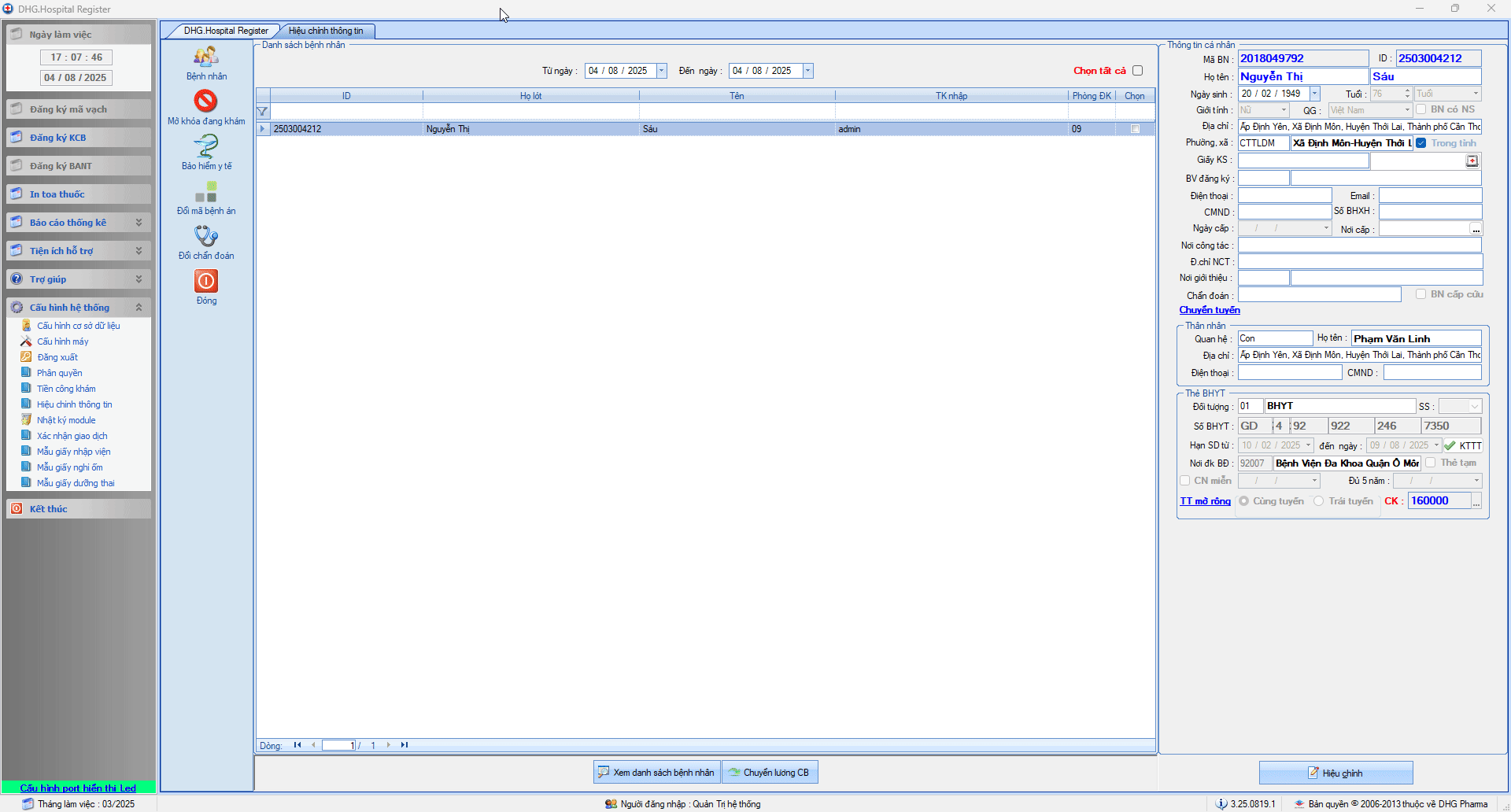The height and width of the screenshot is (812, 1511).
Task: Open Nhật ký module log
Action: click(66, 420)
